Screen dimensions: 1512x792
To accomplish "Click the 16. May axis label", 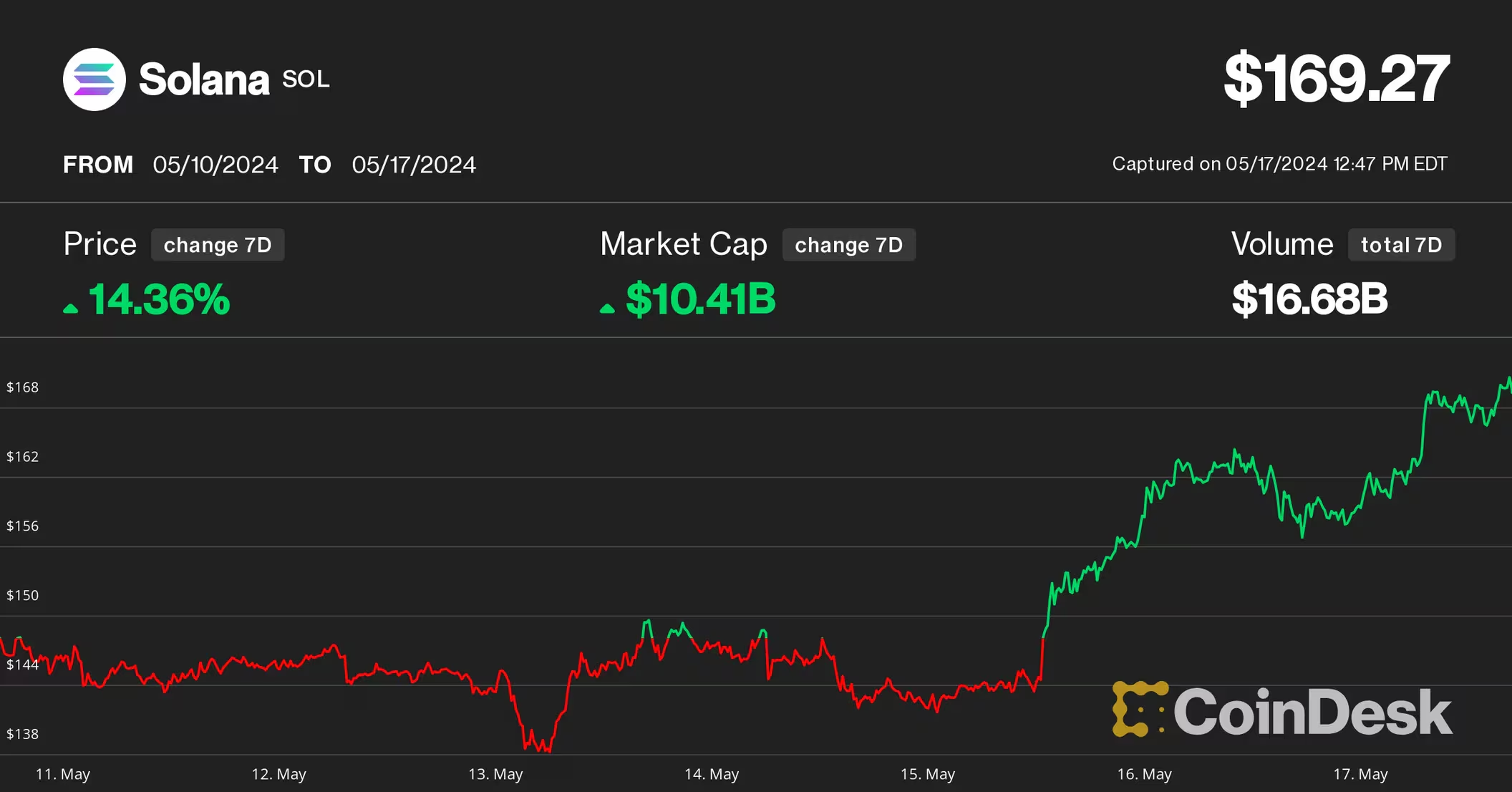I will tap(1144, 774).
